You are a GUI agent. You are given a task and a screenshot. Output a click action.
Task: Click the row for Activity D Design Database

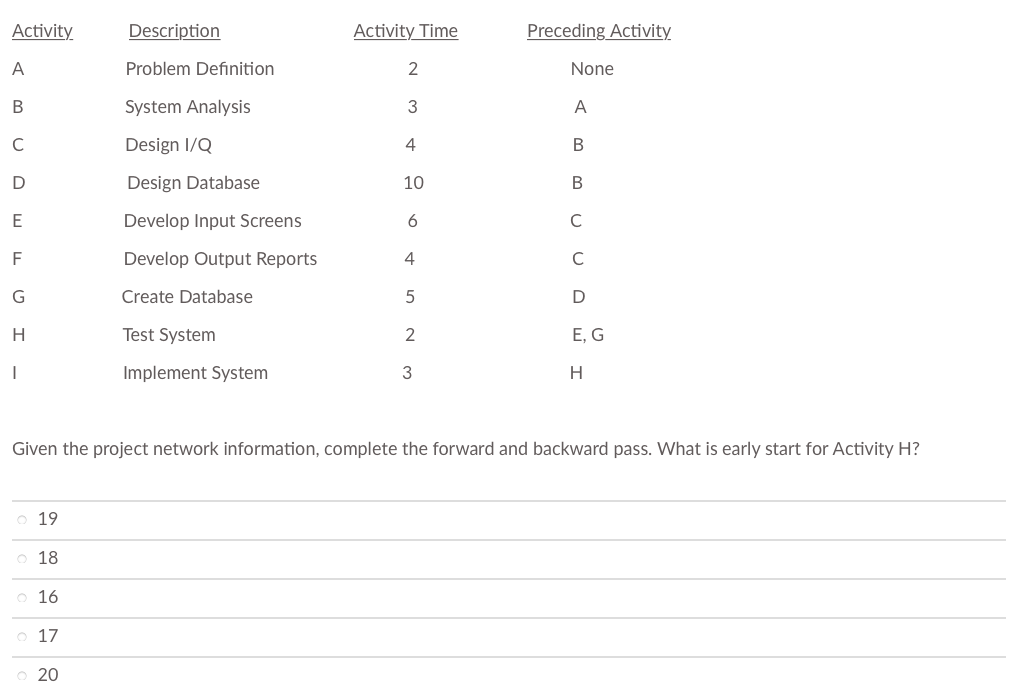[192, 183]
